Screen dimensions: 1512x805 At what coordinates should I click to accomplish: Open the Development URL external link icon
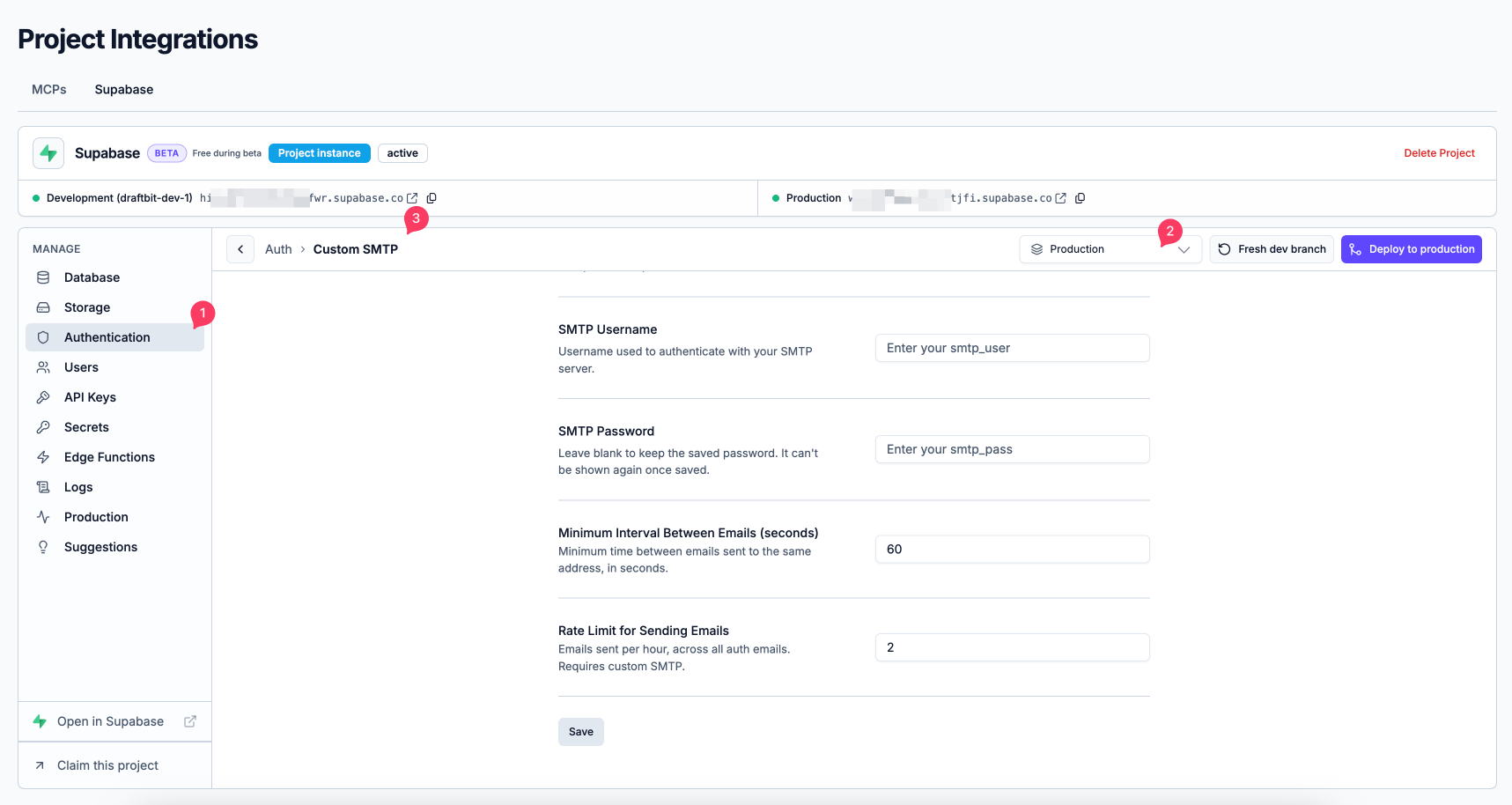(x=412, y=198)
